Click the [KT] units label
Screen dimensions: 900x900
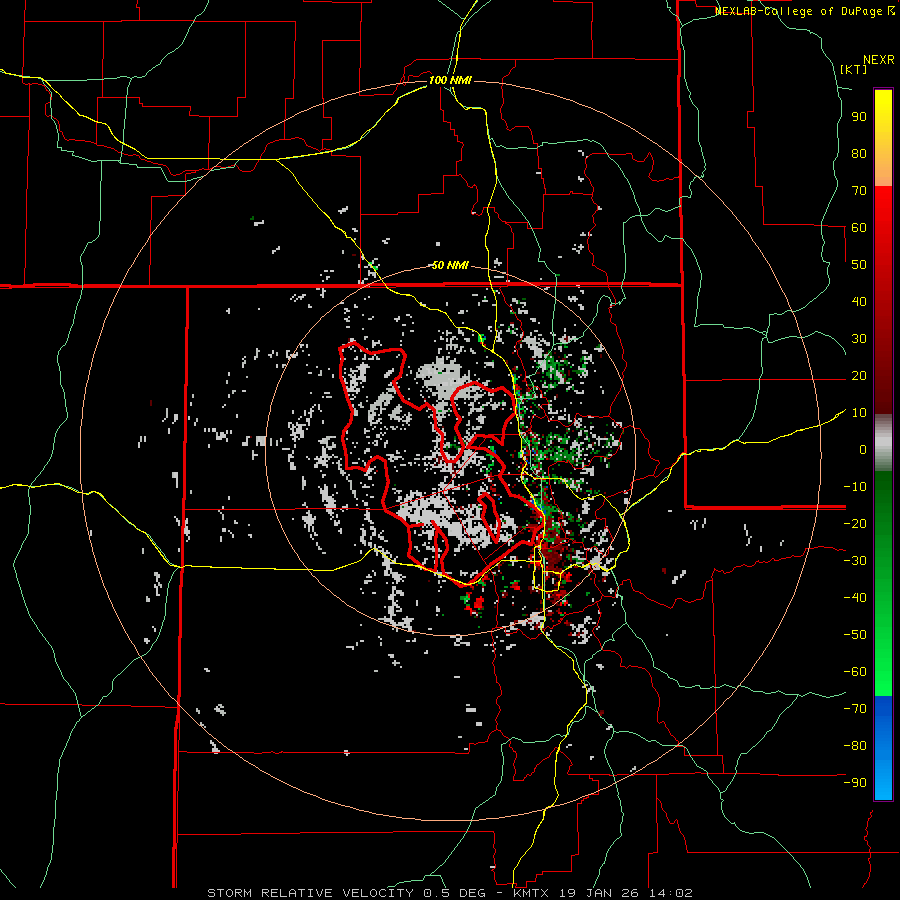click(x=854, y=69)
